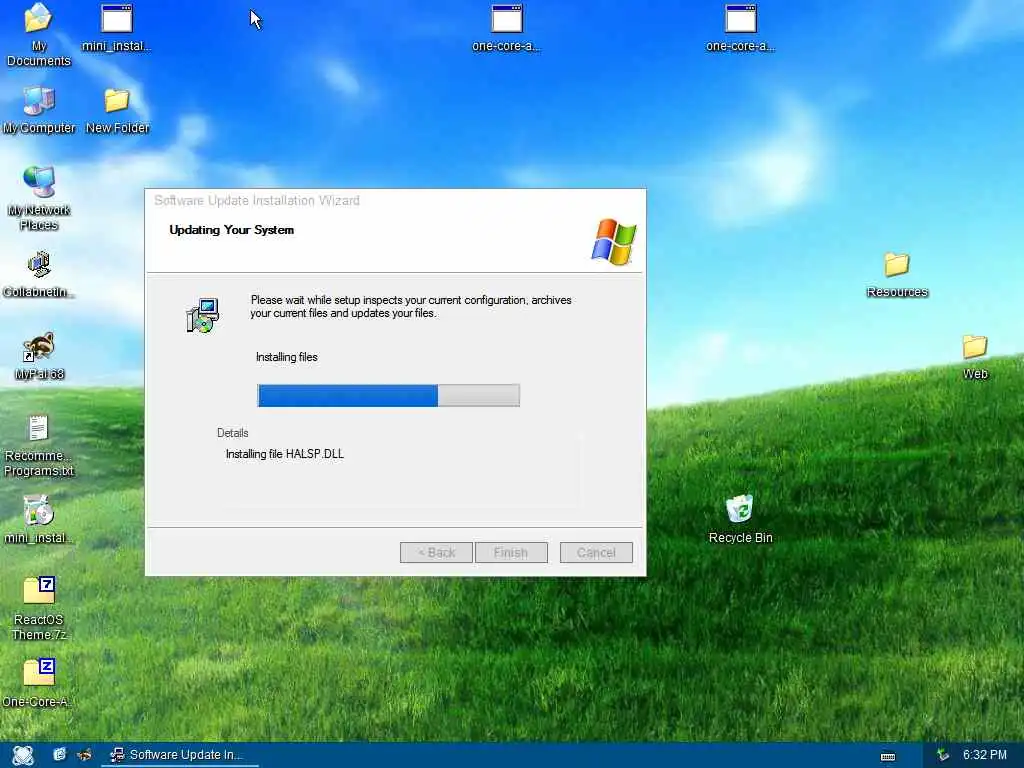
Task: Open Recomme... Programs.txt file icon
Action: pos(39,445)
